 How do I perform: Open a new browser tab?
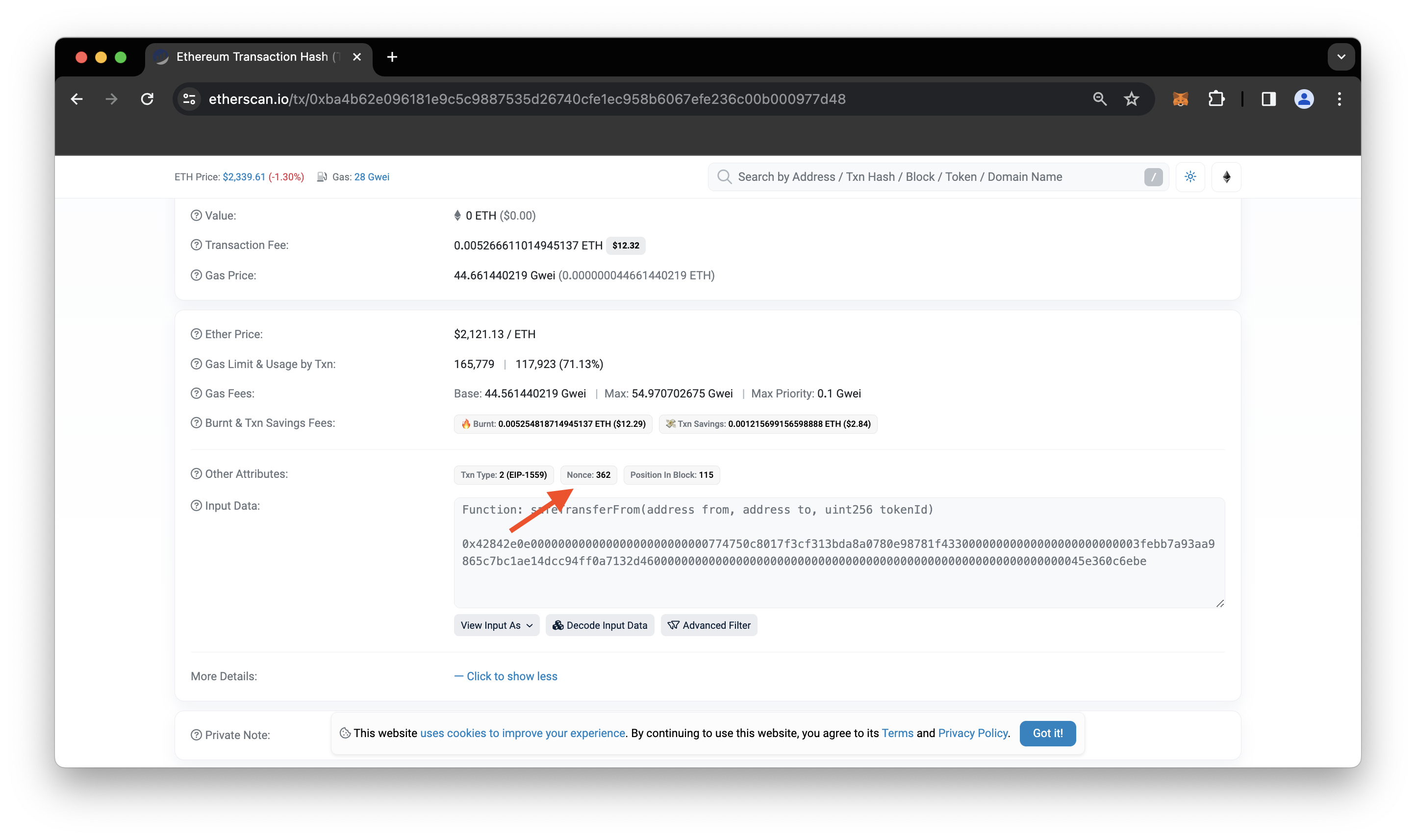pos(392,56)
